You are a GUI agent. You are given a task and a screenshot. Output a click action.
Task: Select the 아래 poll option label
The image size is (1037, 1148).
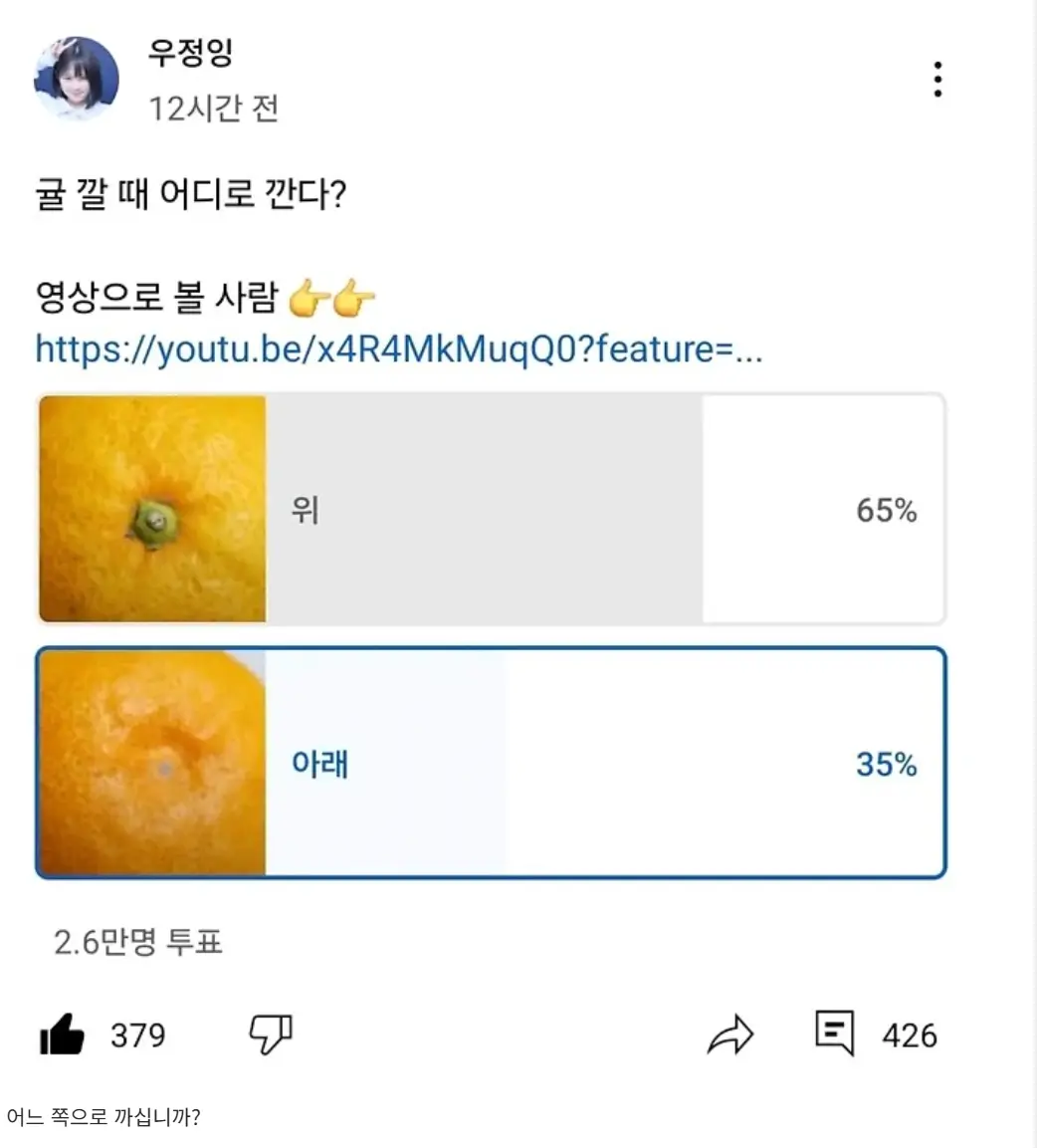pyautogui.click(x=319, y=764)
